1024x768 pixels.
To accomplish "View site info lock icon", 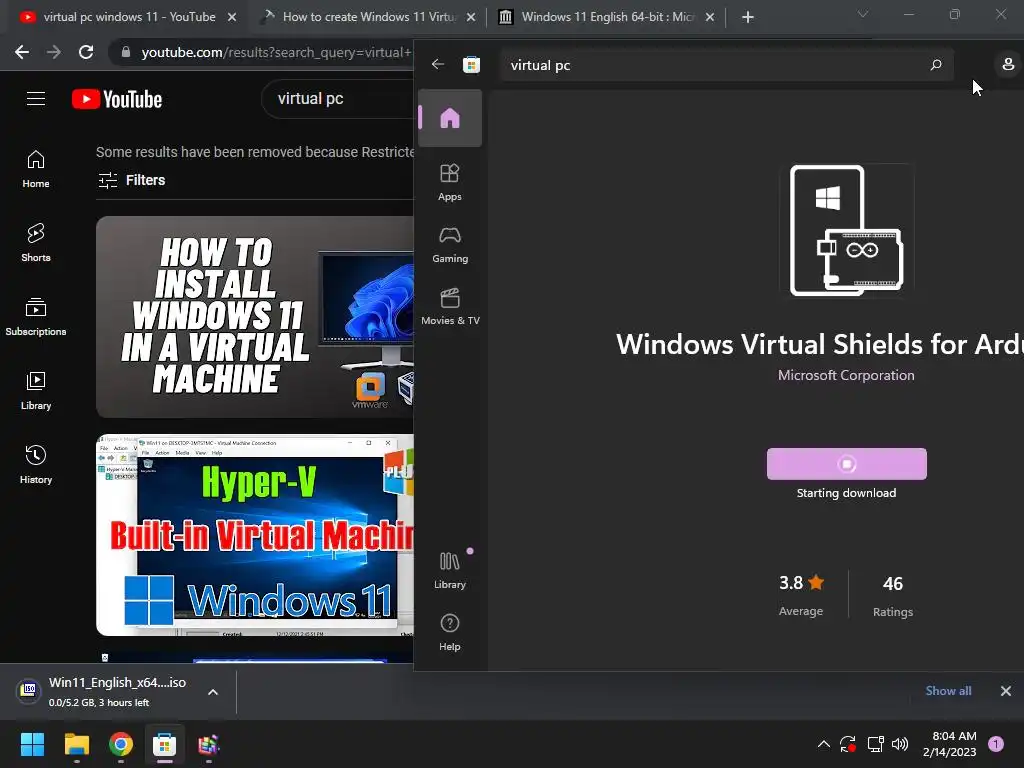I will tap(126, 52).
